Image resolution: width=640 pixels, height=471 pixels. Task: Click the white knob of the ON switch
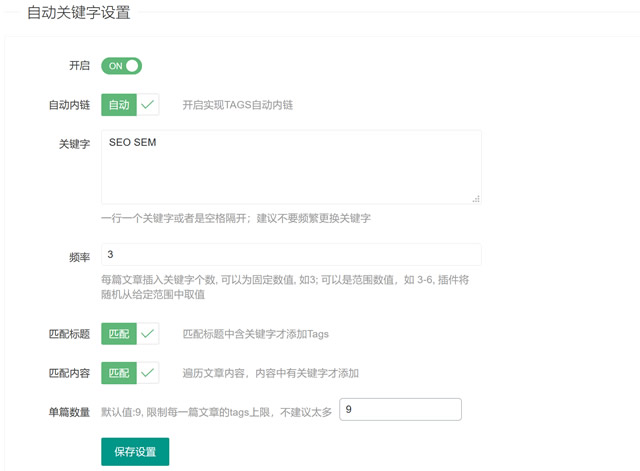click(x=132, y=66)
